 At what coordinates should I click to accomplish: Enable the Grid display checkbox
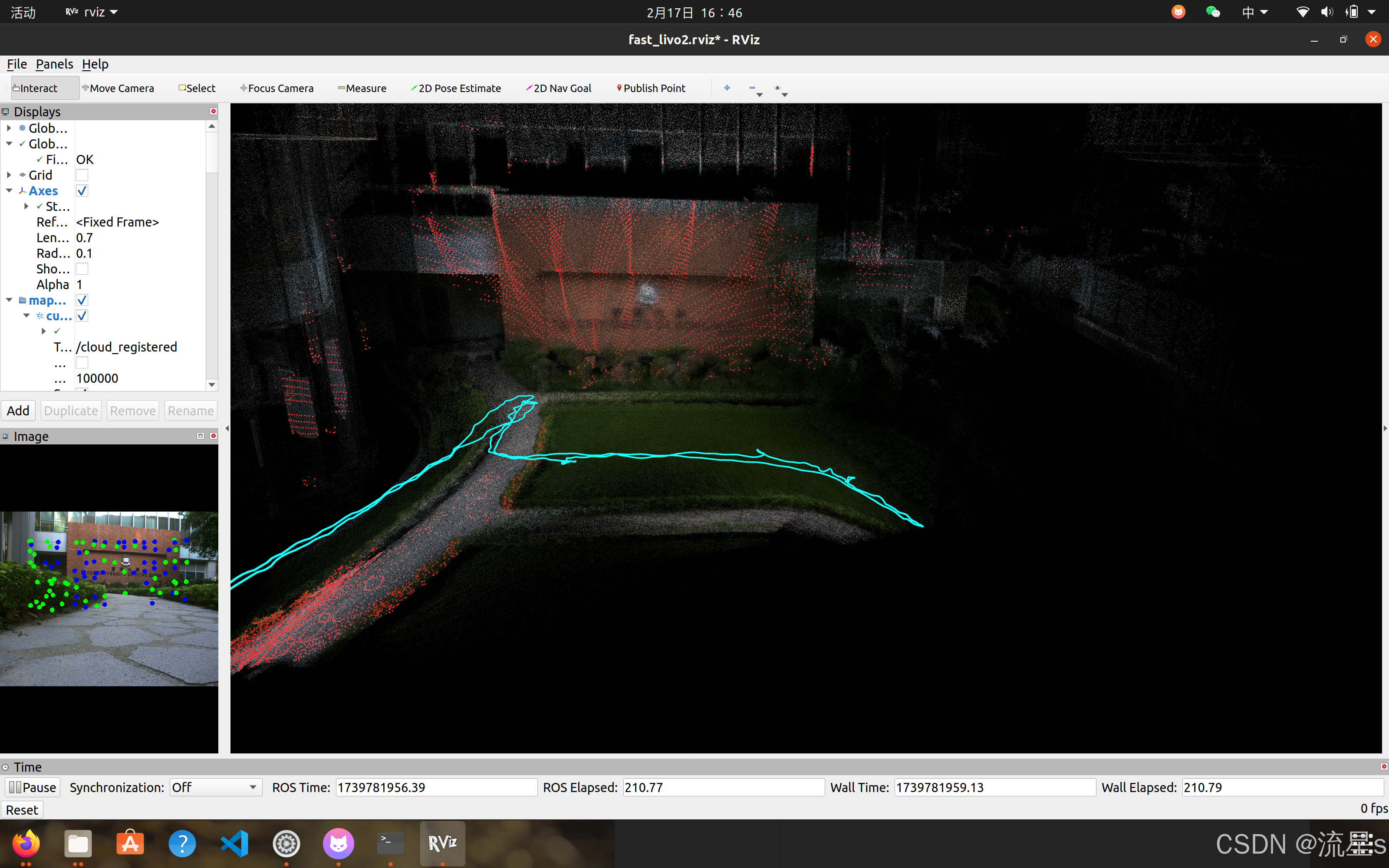coord(82,175)
